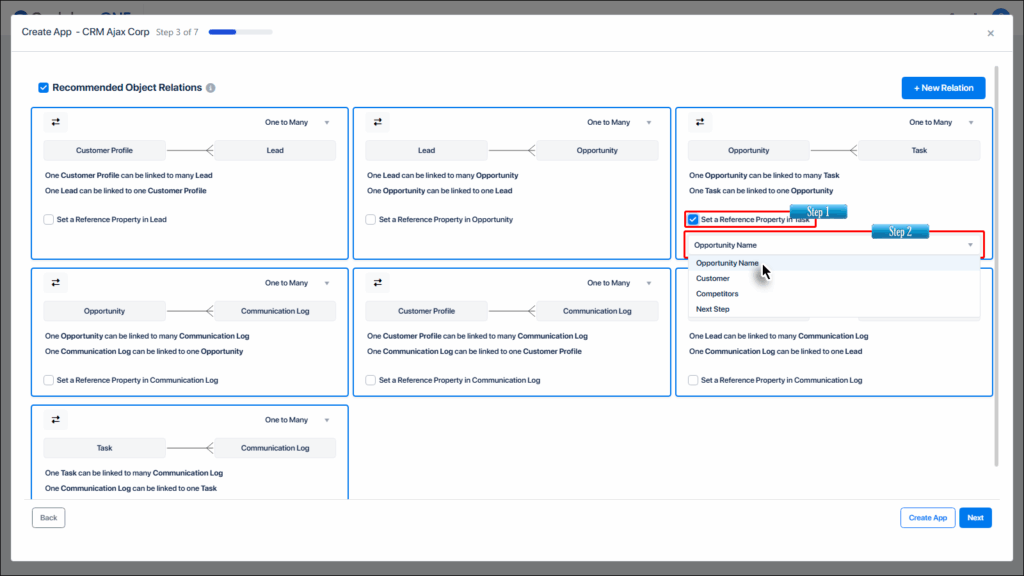Select Competitors option in dropdown list
1024x576 pixels.
point(834,294)
